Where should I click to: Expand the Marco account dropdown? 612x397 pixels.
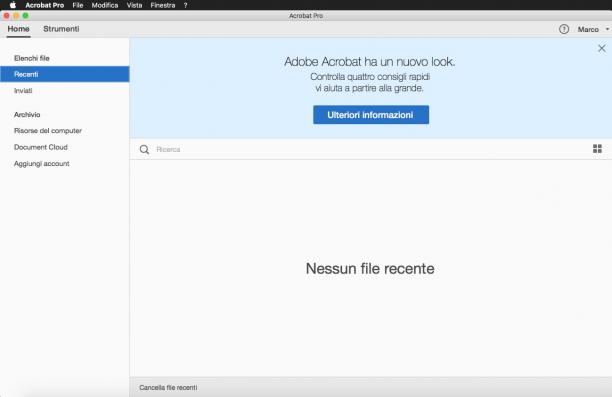(x=593, y=29)
